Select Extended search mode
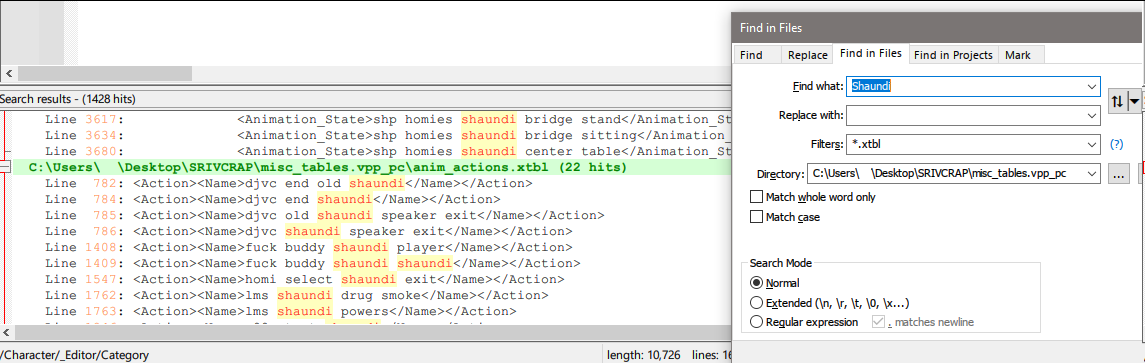The width and height of the screenshot is (1145, 363). (x=757, y=302)
